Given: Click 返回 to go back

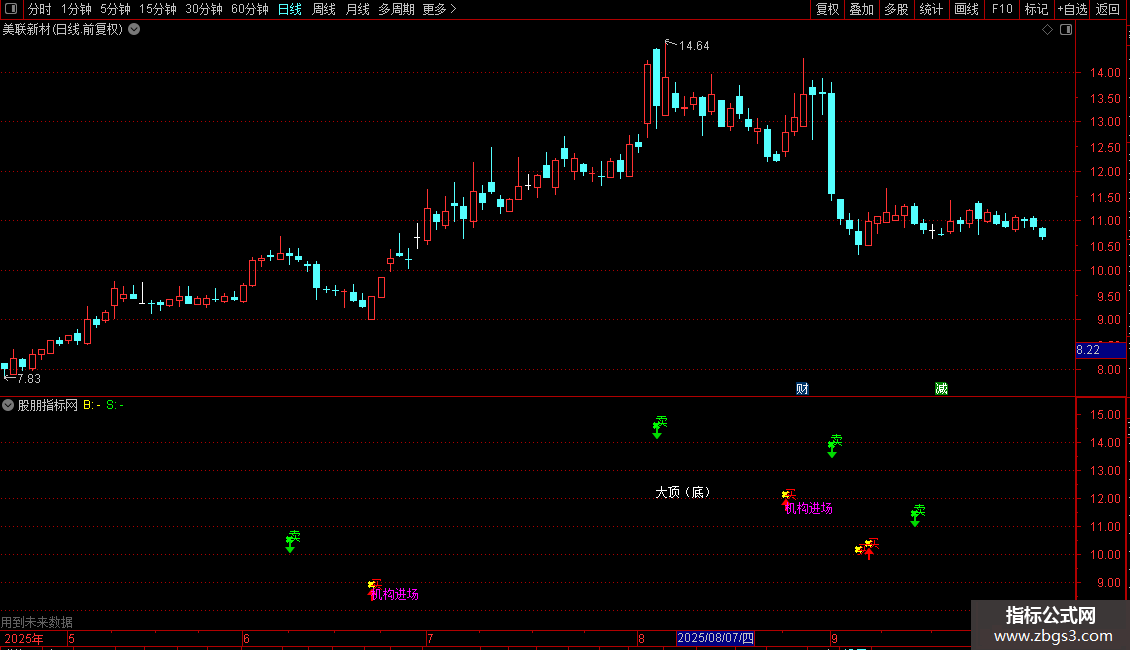Looking at the screenshot, I should 1108,9.
